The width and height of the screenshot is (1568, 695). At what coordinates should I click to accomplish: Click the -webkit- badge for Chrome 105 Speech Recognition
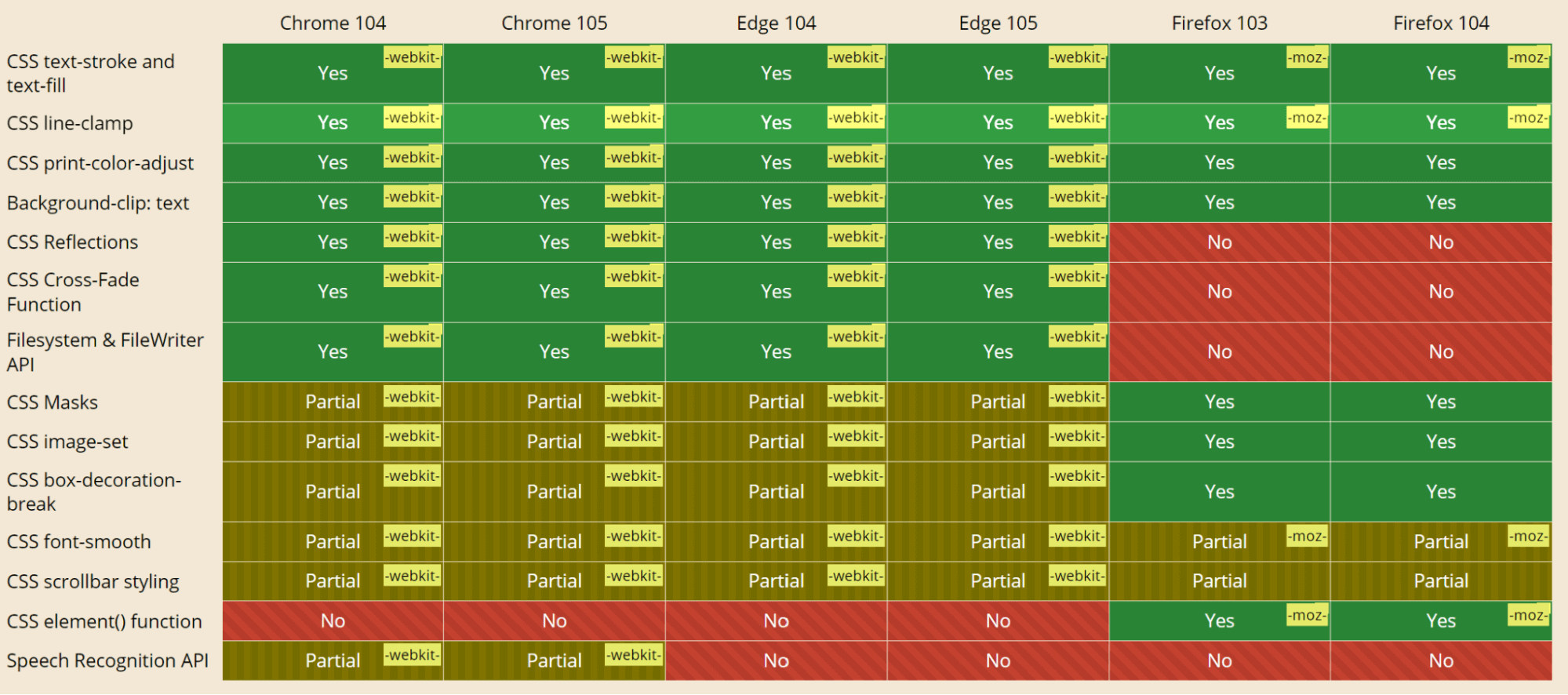(634, 655)
